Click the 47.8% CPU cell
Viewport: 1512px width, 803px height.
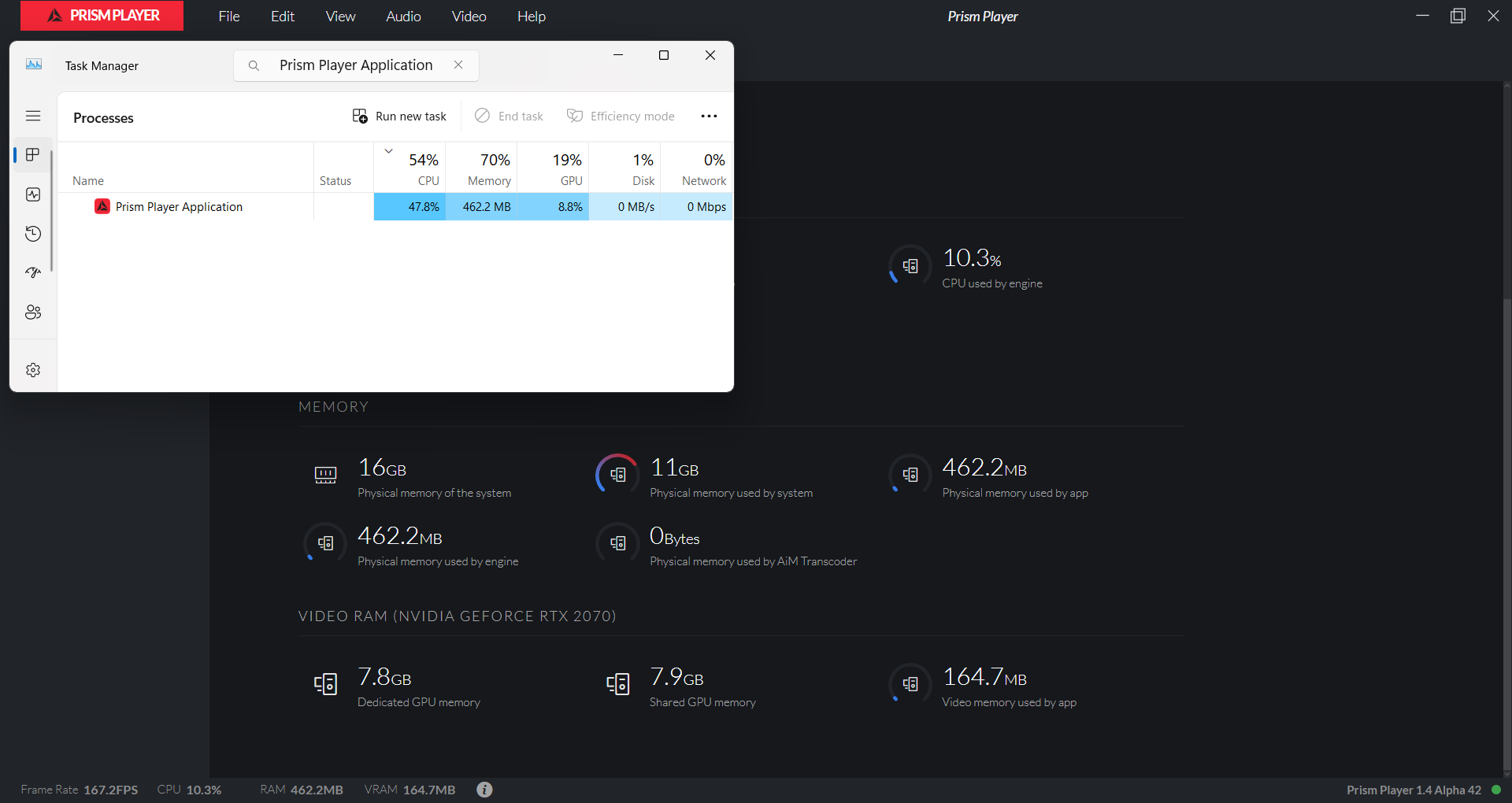click(x=409, y=207)
